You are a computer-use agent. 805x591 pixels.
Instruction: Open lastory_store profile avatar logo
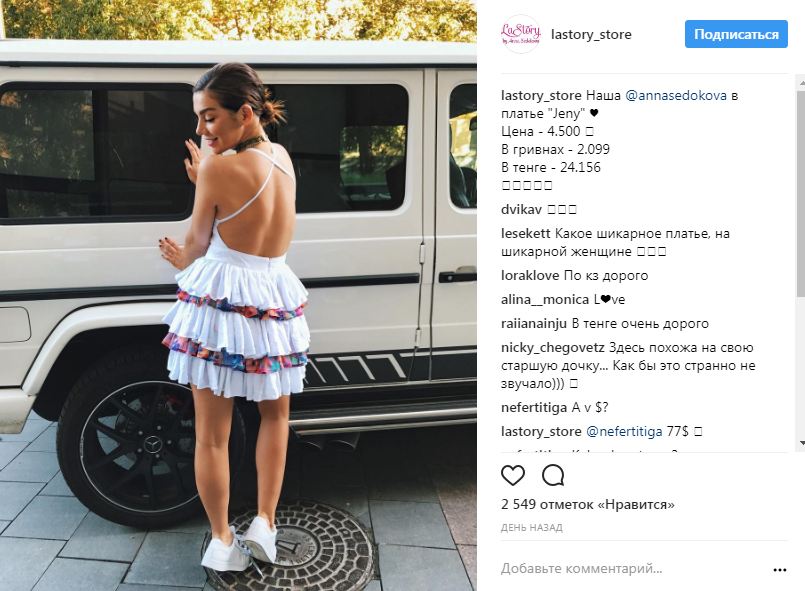(521, 34)
